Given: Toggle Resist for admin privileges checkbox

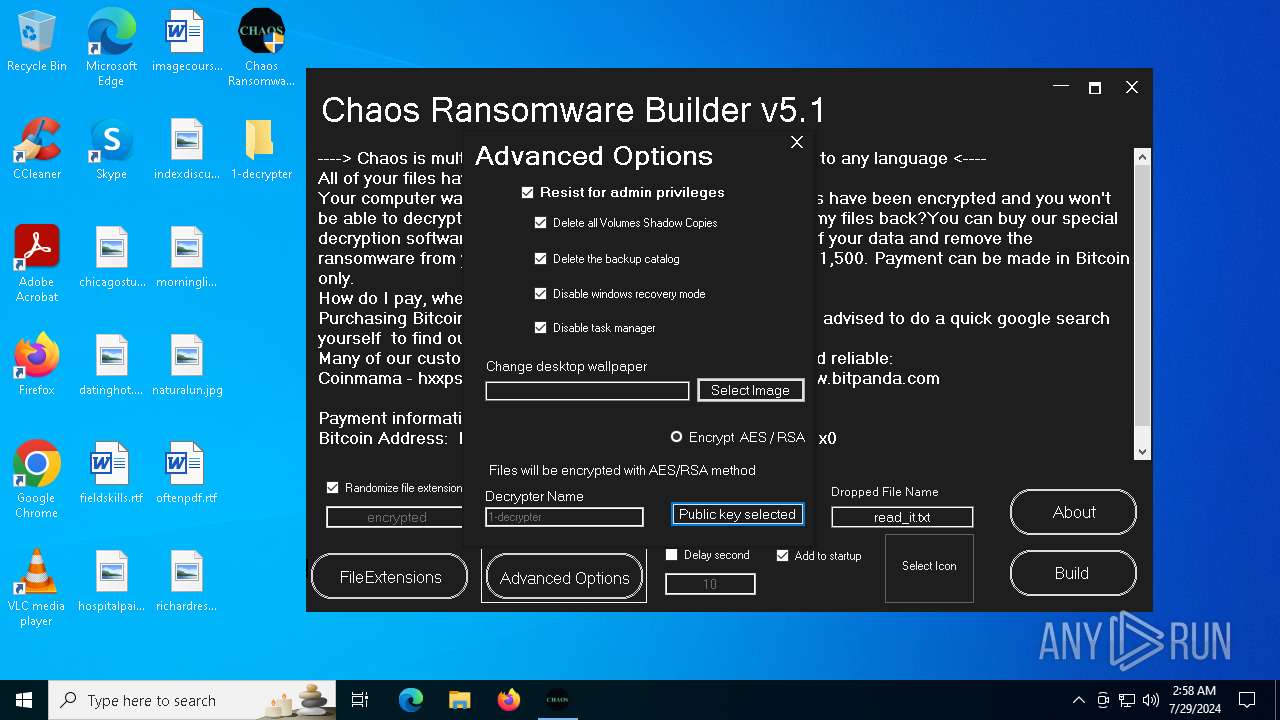Looking at the screenshot, I should click(528, 192).
